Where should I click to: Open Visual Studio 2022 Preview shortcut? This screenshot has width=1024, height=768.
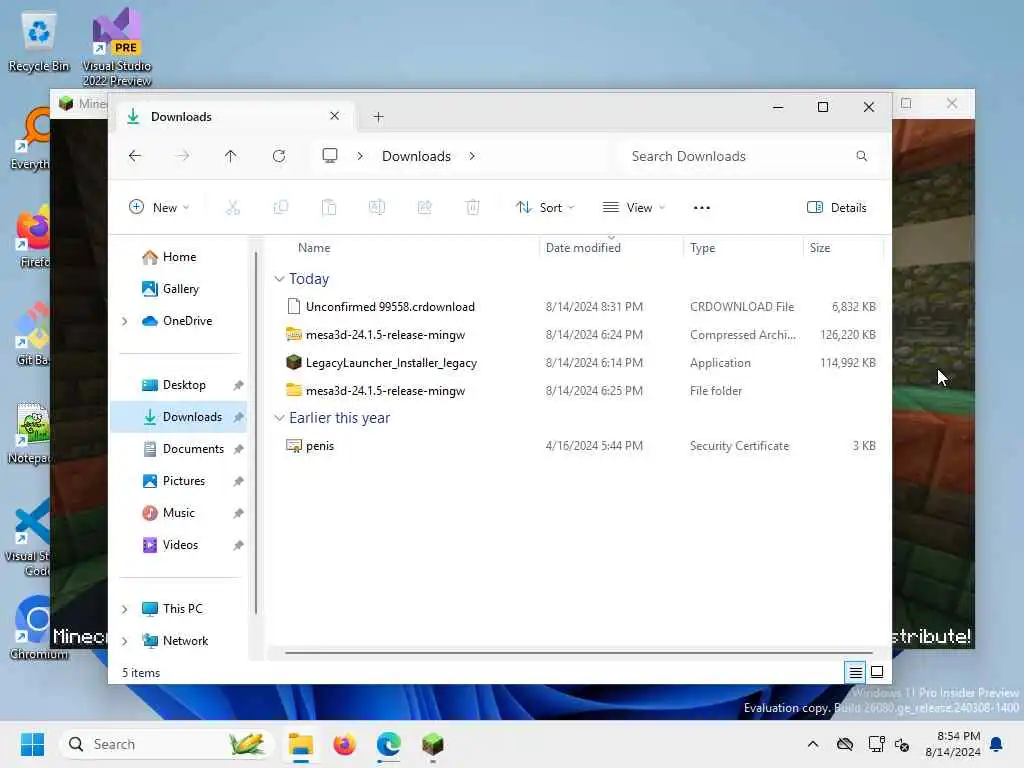117,47
